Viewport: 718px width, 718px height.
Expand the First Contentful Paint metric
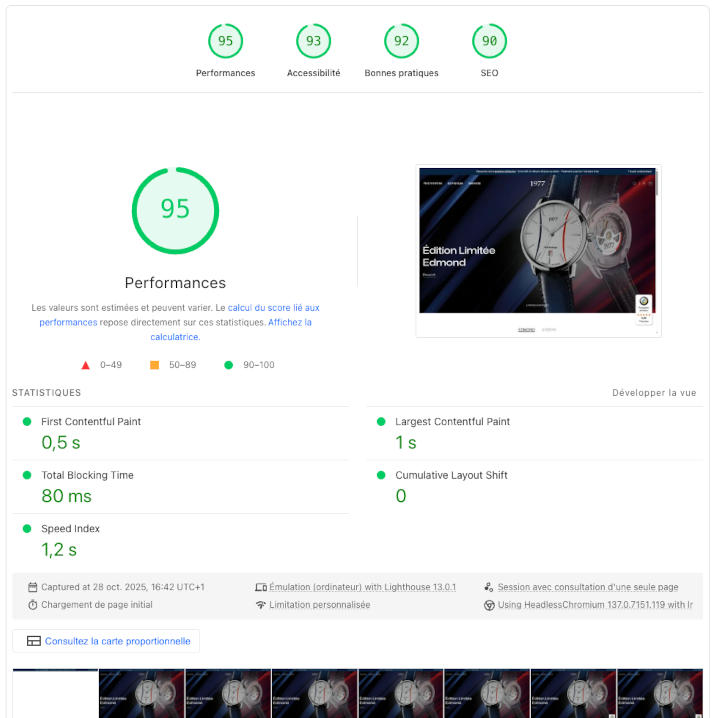(91, 422)
